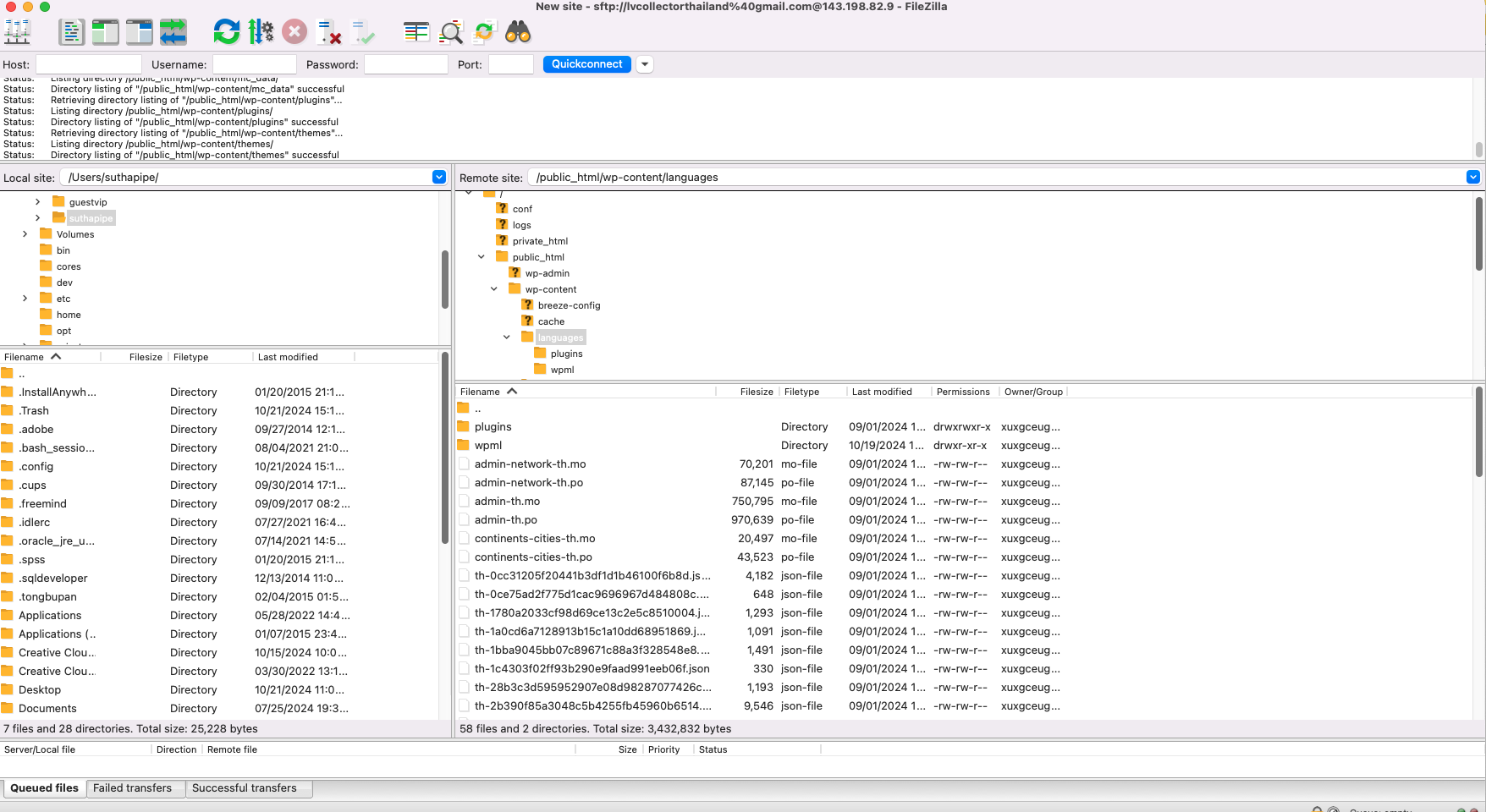The height and width of the screenshot is (812, 1486).
Task: Toggle message log display
Action: pyautogui.click(x=71, y=33)
